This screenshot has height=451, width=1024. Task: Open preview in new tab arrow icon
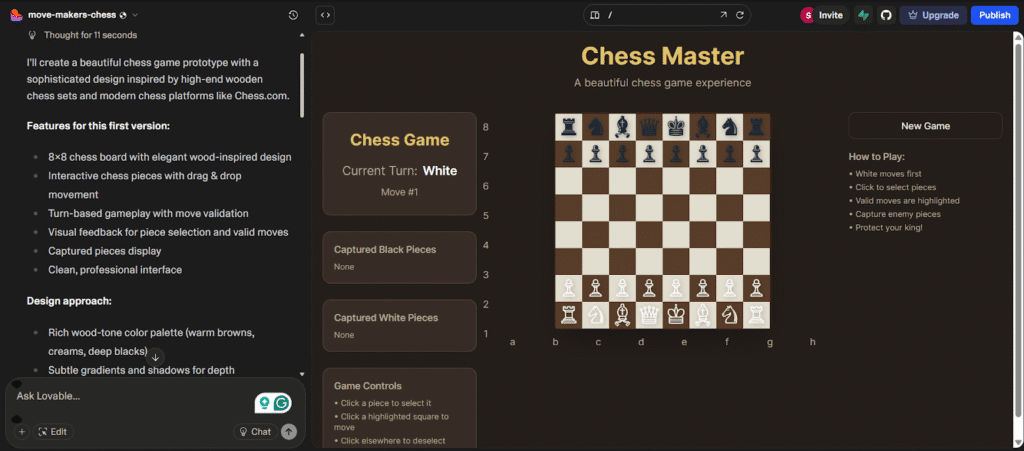coord(724,15)
